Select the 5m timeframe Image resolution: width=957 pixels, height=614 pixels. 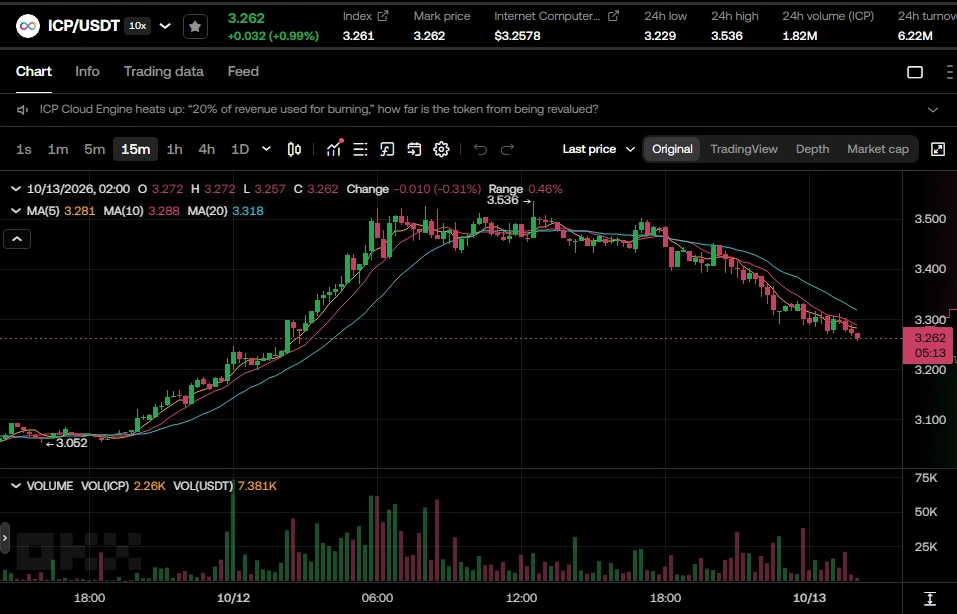(x=95, y=150)
